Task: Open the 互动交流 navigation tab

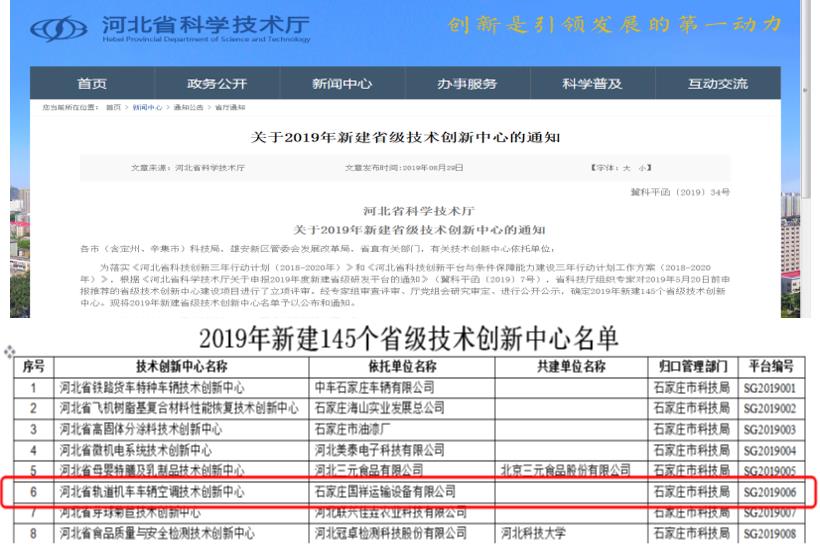Action: (x=716, y=84)
